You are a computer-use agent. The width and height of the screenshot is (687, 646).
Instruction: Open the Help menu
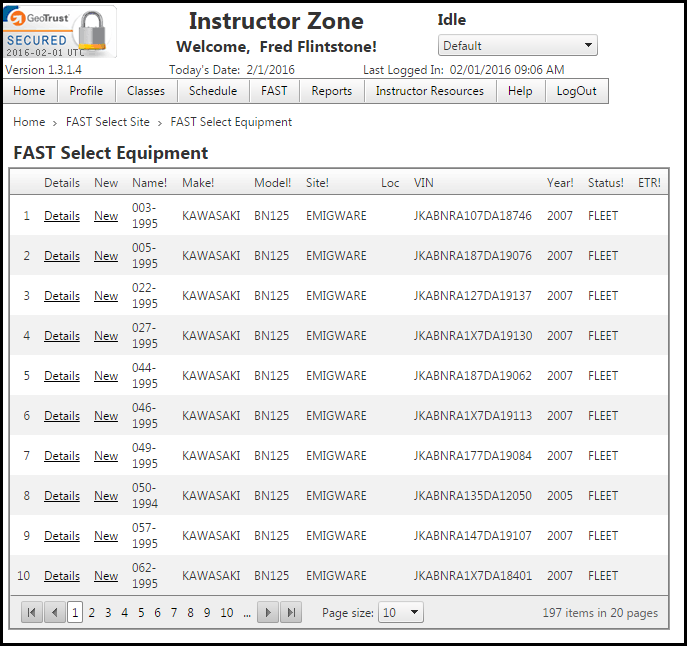[x=520, y=91]
